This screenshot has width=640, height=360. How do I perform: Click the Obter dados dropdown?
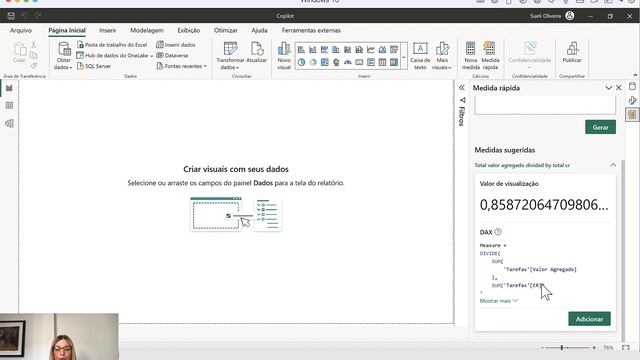pyautogui.click(x=63, y=55)
